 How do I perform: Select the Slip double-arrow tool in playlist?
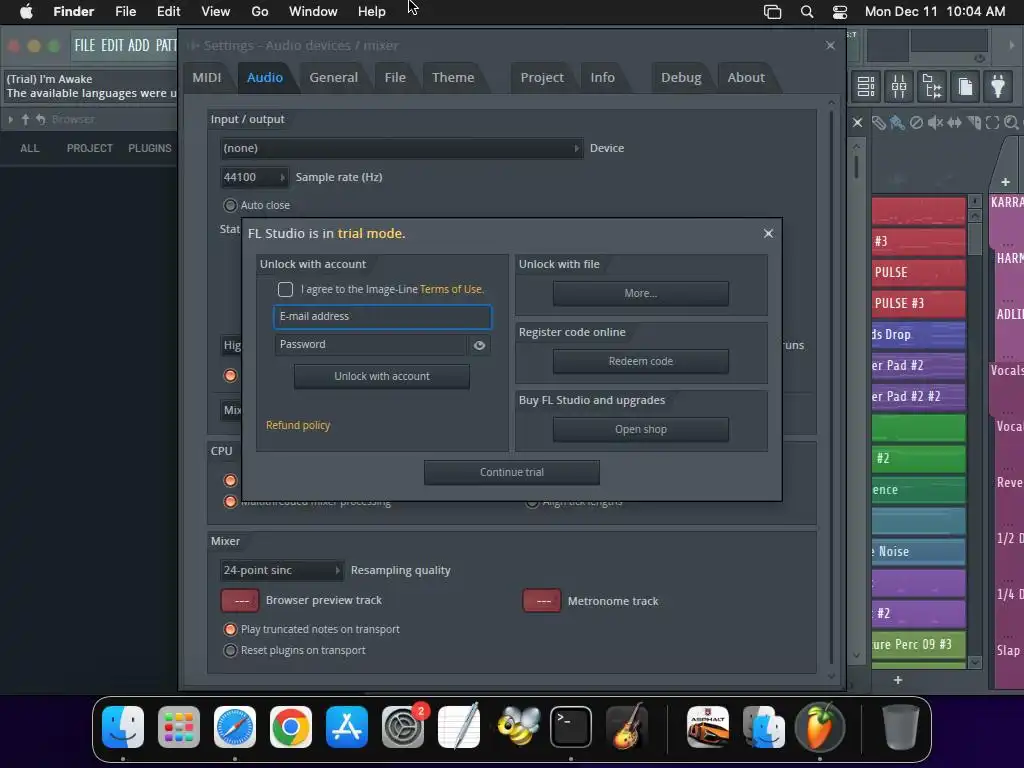tap(954, 123)
